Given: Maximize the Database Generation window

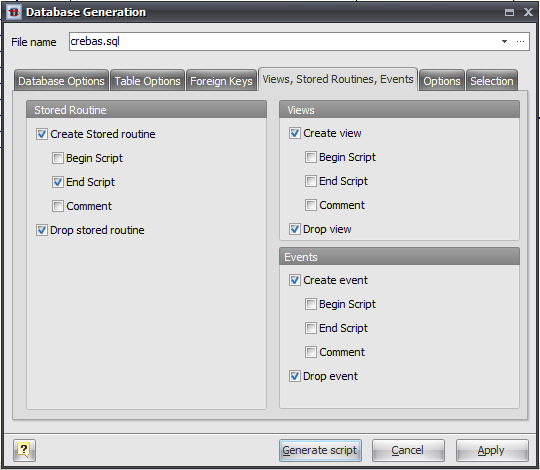Looking at the screenshot, I should tap(509, 13).
